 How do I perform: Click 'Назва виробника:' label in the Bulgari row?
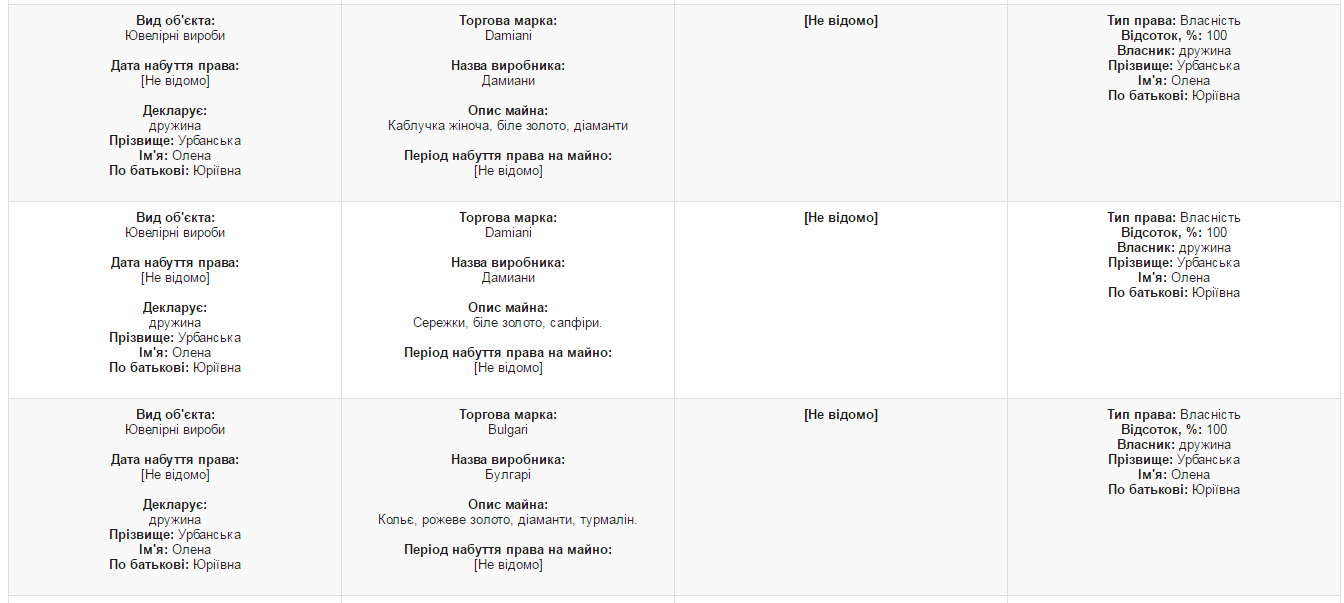[x=508, y=460]
